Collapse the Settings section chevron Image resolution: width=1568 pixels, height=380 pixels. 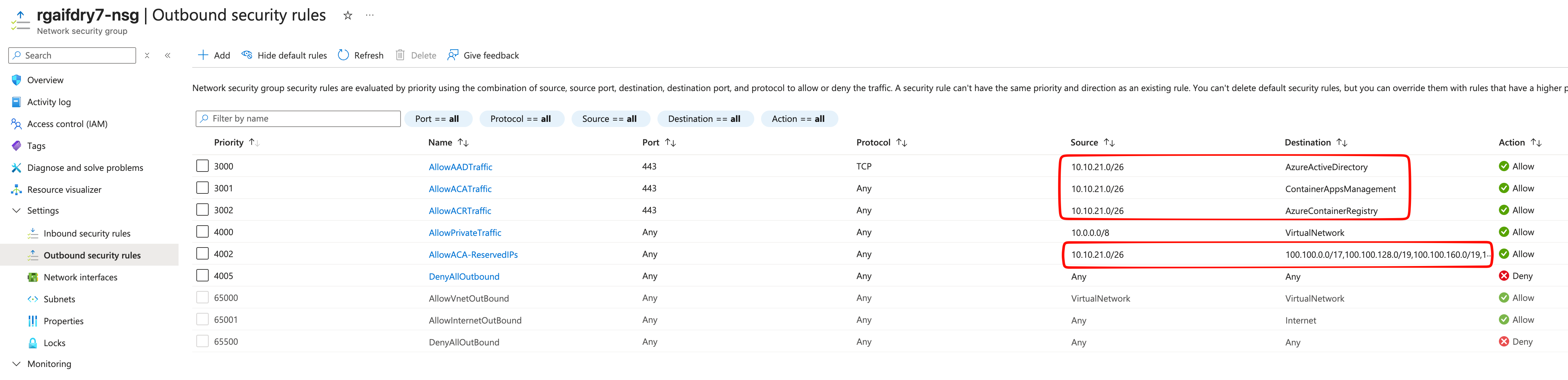[16, 211]
